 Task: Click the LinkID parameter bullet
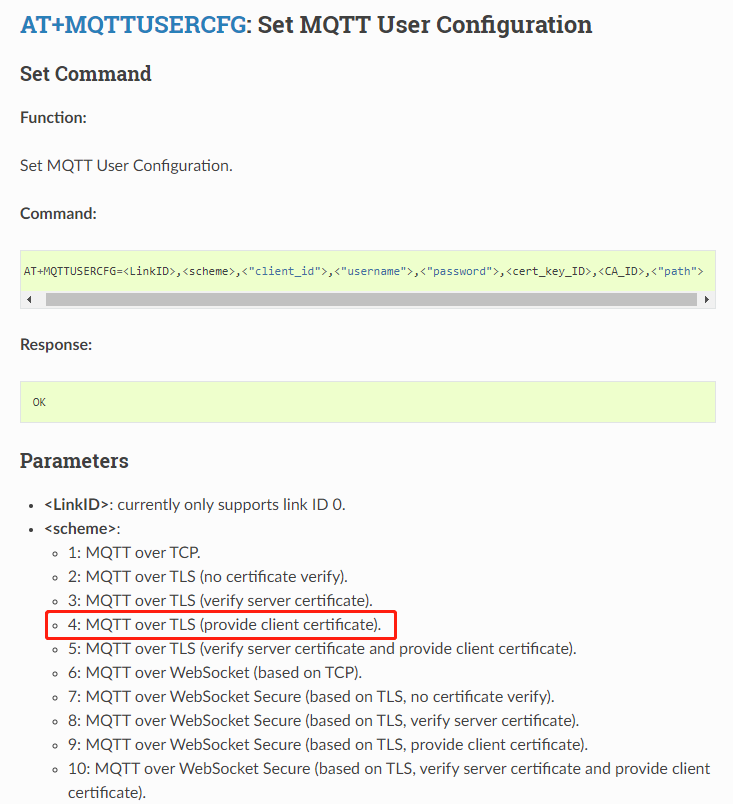click(x=195, y=504)
